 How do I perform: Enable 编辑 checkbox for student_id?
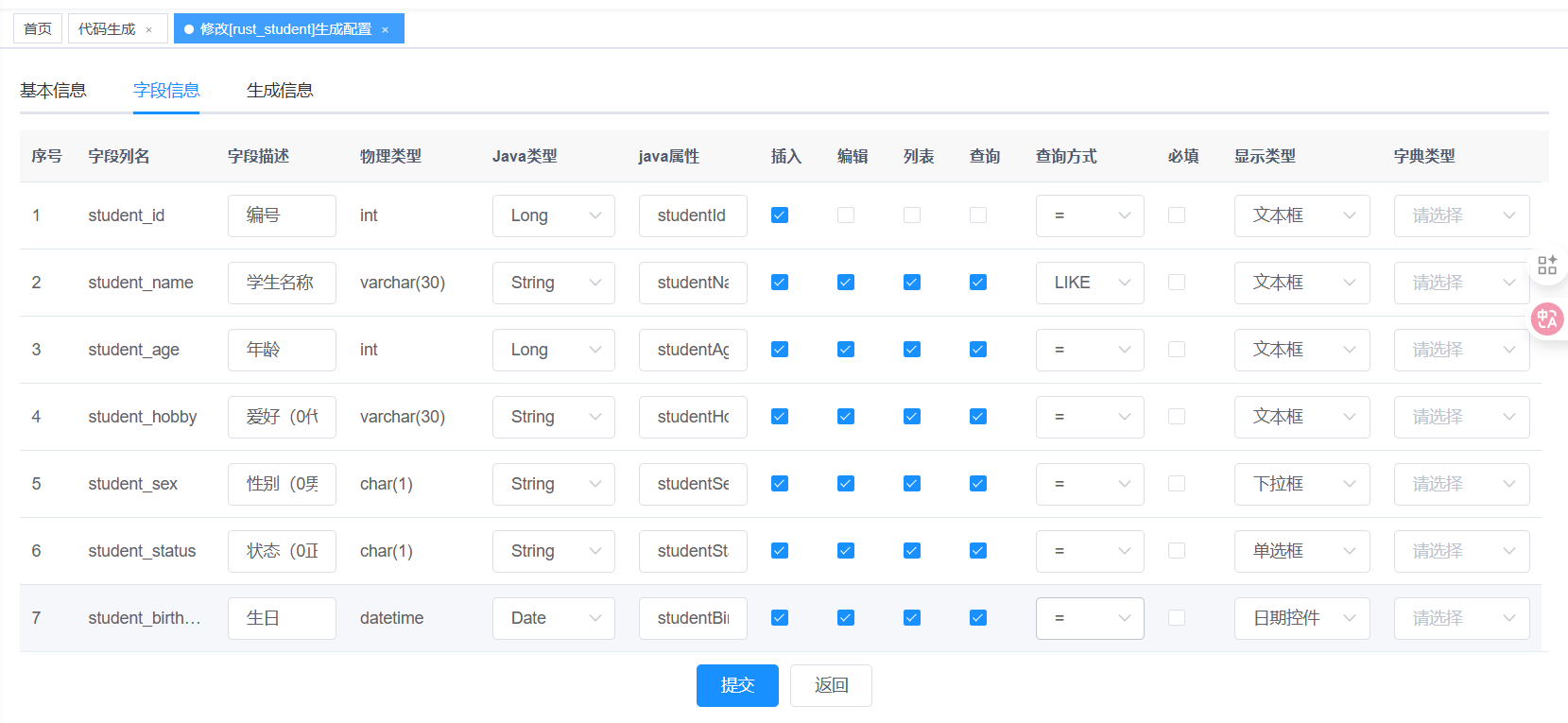(846, 215)
